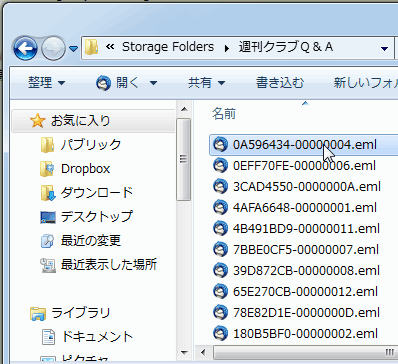Select file 7BBE0CF5-00000007.eml

[306, 250]
